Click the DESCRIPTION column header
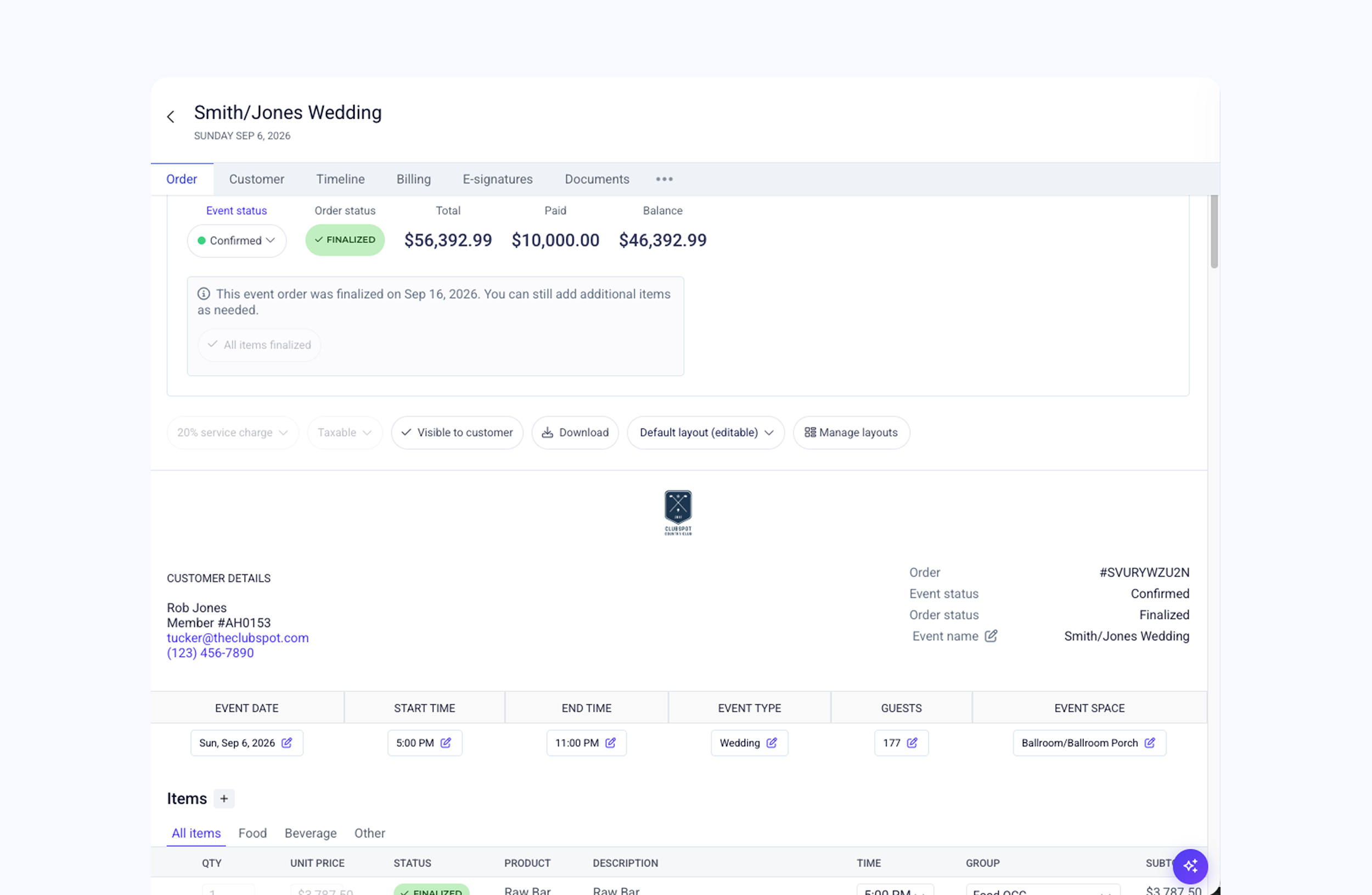 point(625,863)
